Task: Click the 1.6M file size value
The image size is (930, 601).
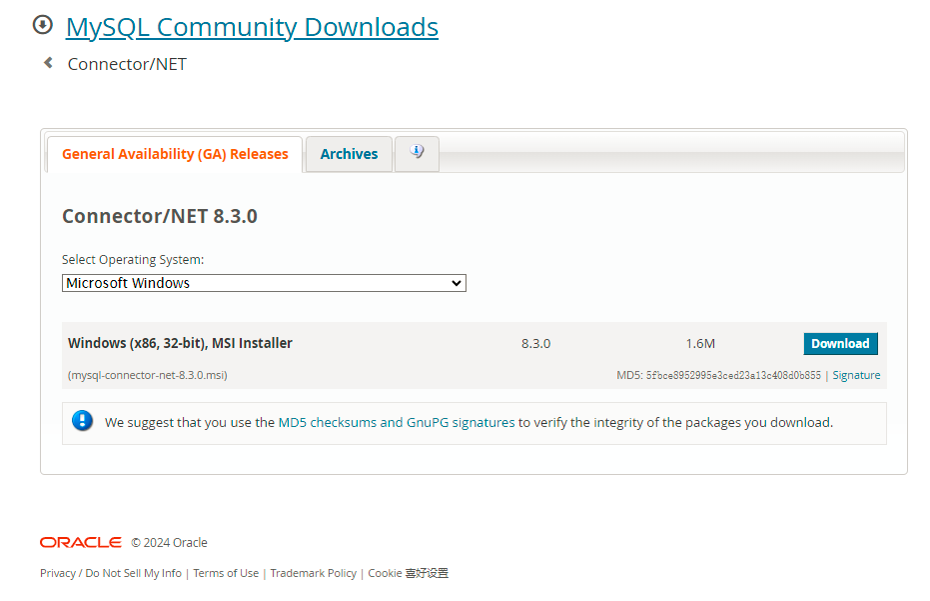Action: [700, 344]
